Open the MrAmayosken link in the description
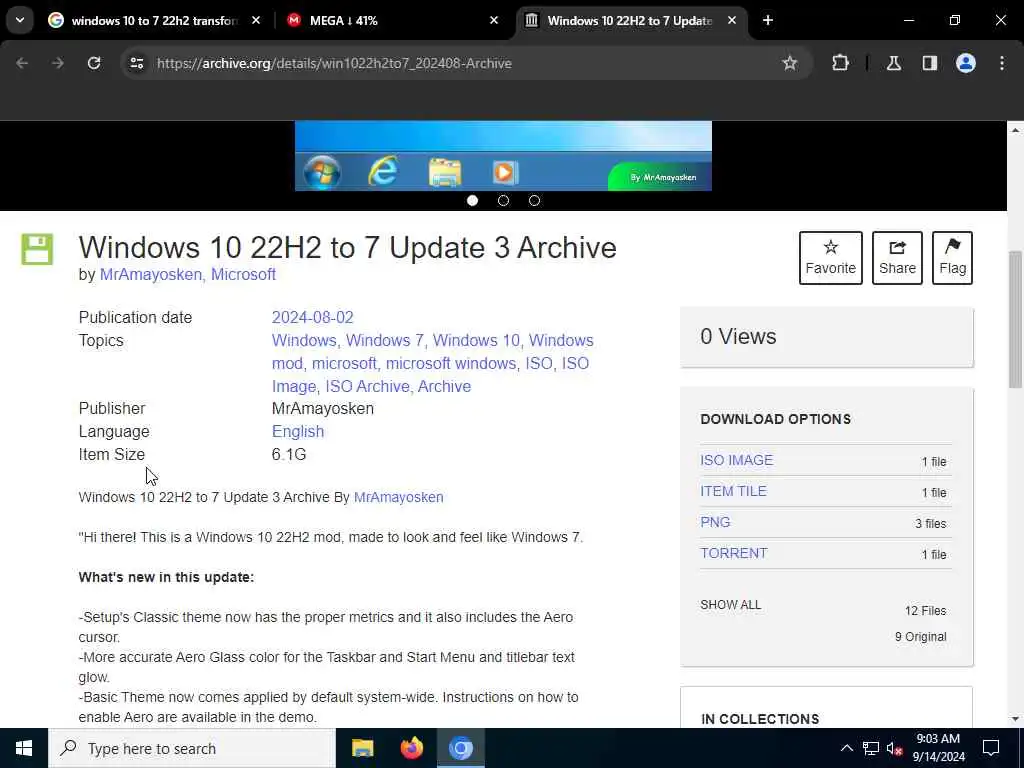1024x768 pixels. 398,497
